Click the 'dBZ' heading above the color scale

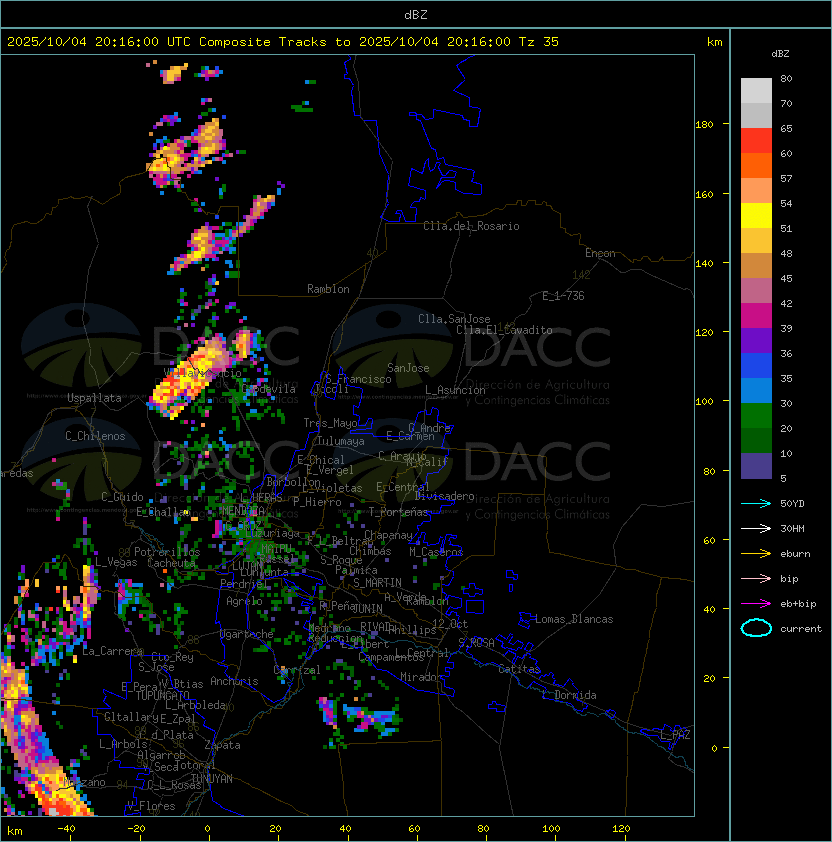tap(780, 54)
